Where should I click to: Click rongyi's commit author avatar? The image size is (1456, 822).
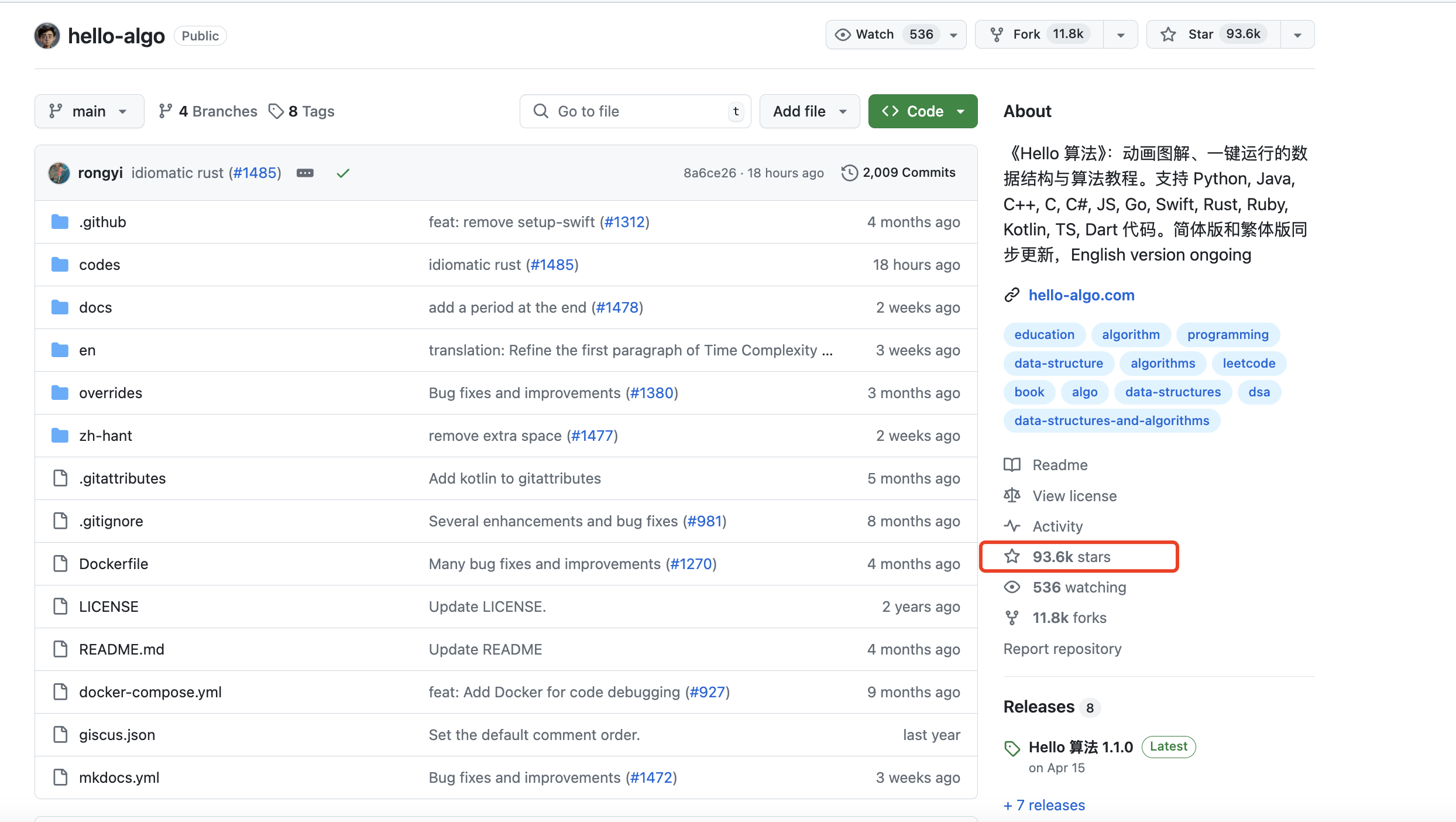coord(59,173)
